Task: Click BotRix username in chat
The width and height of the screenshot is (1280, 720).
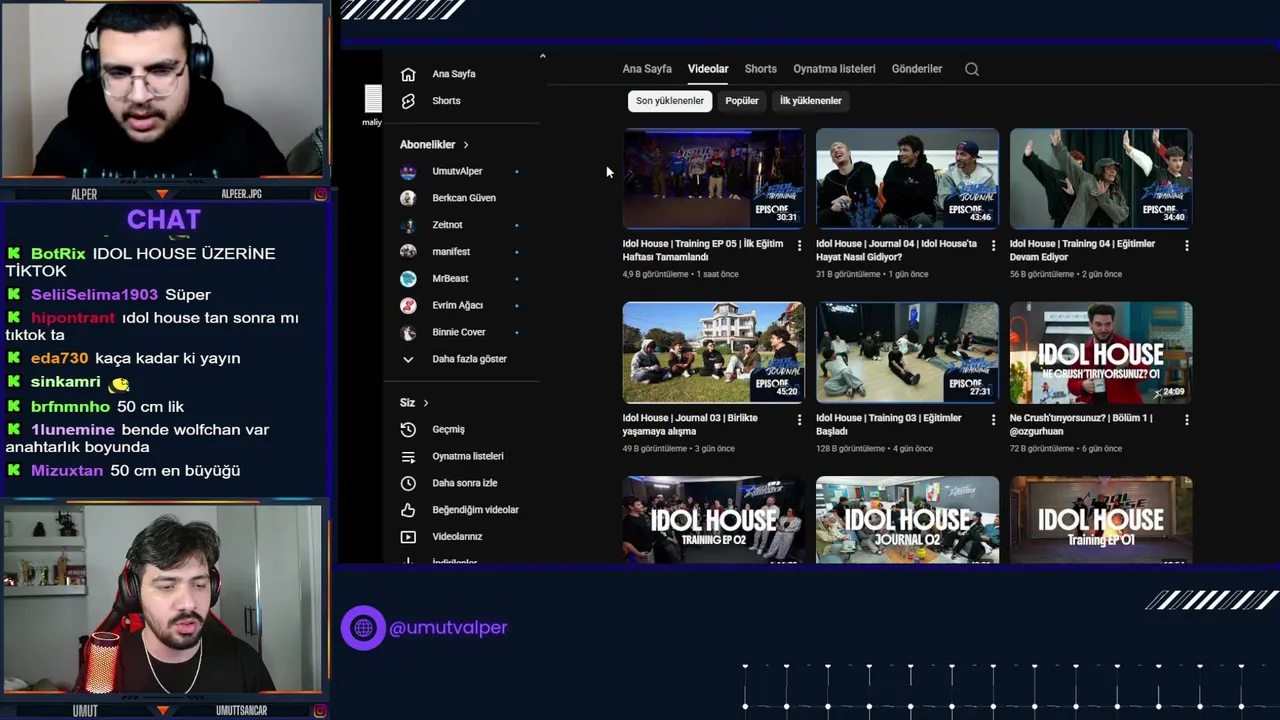Action: point(58,254)
